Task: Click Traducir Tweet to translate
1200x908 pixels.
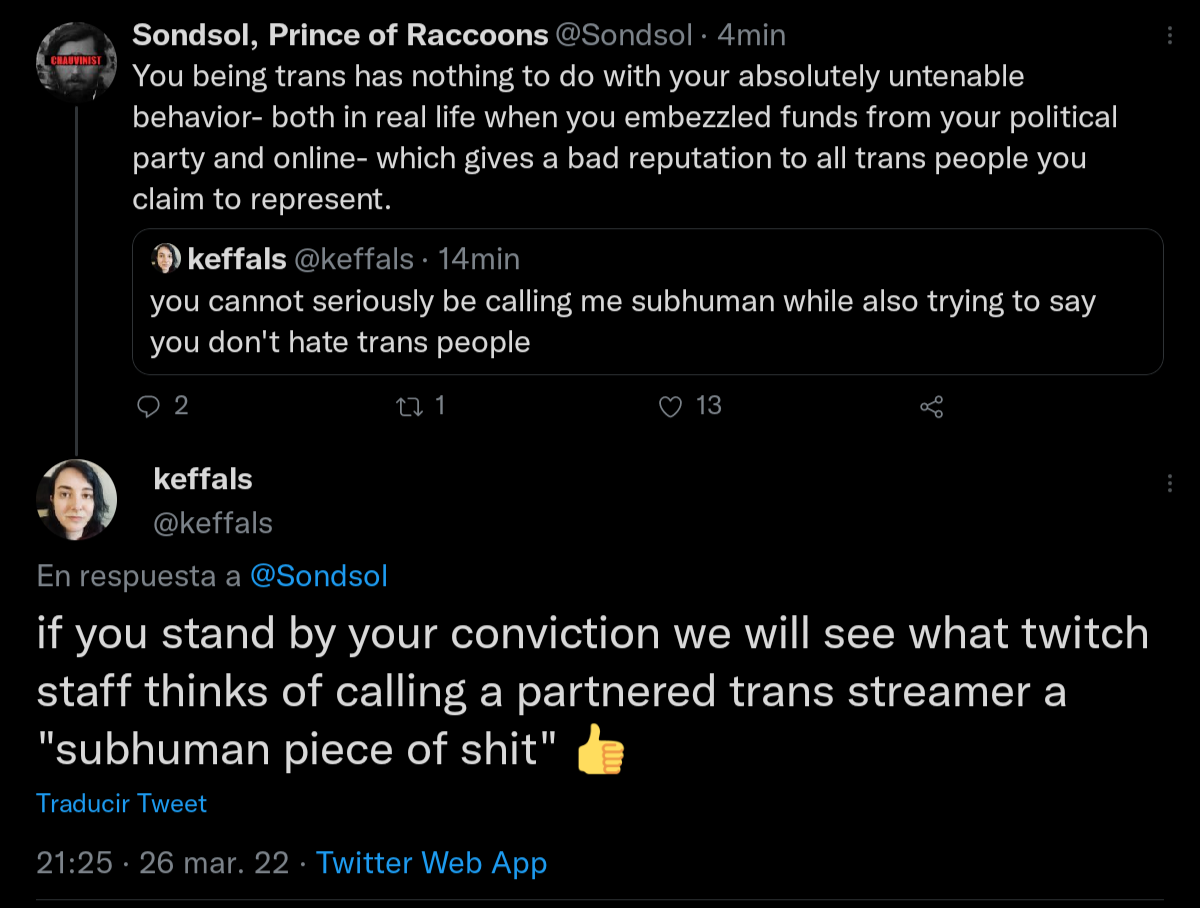Action: [121, 803]
